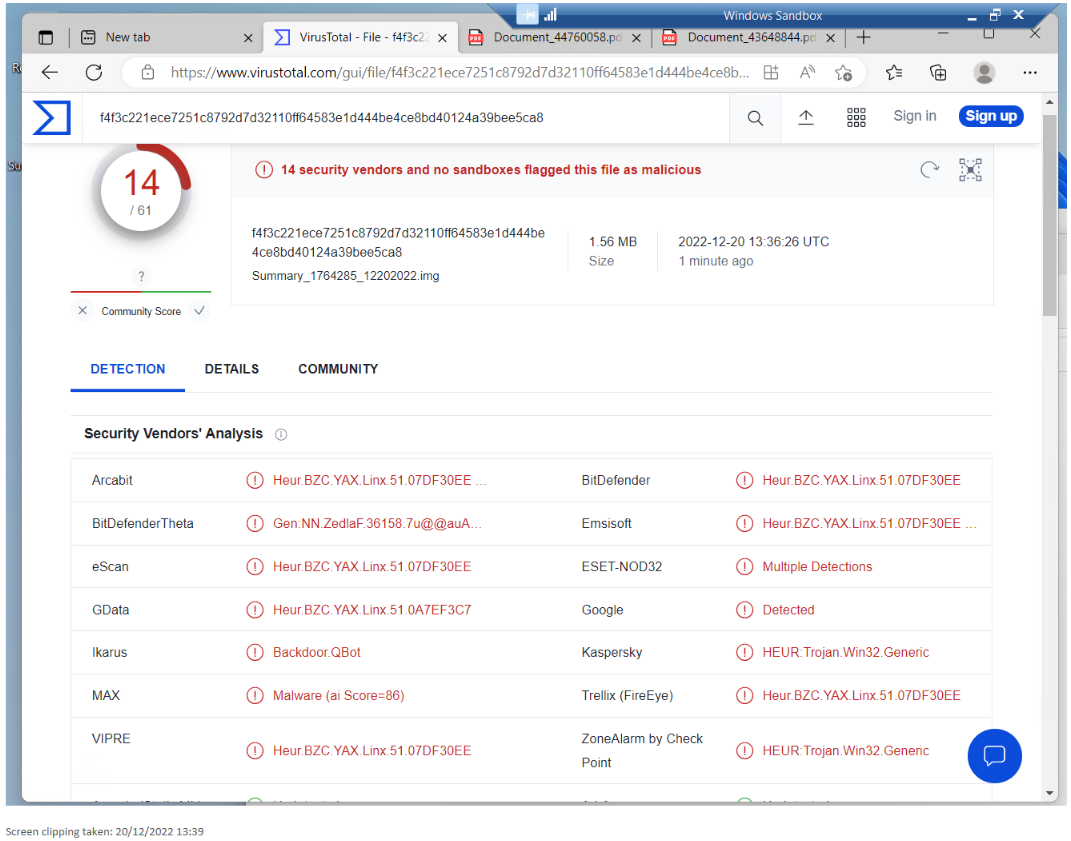The image size is (1071, 841).
Task: Vote file as malicious with X
Action: (x=83, y=311)
